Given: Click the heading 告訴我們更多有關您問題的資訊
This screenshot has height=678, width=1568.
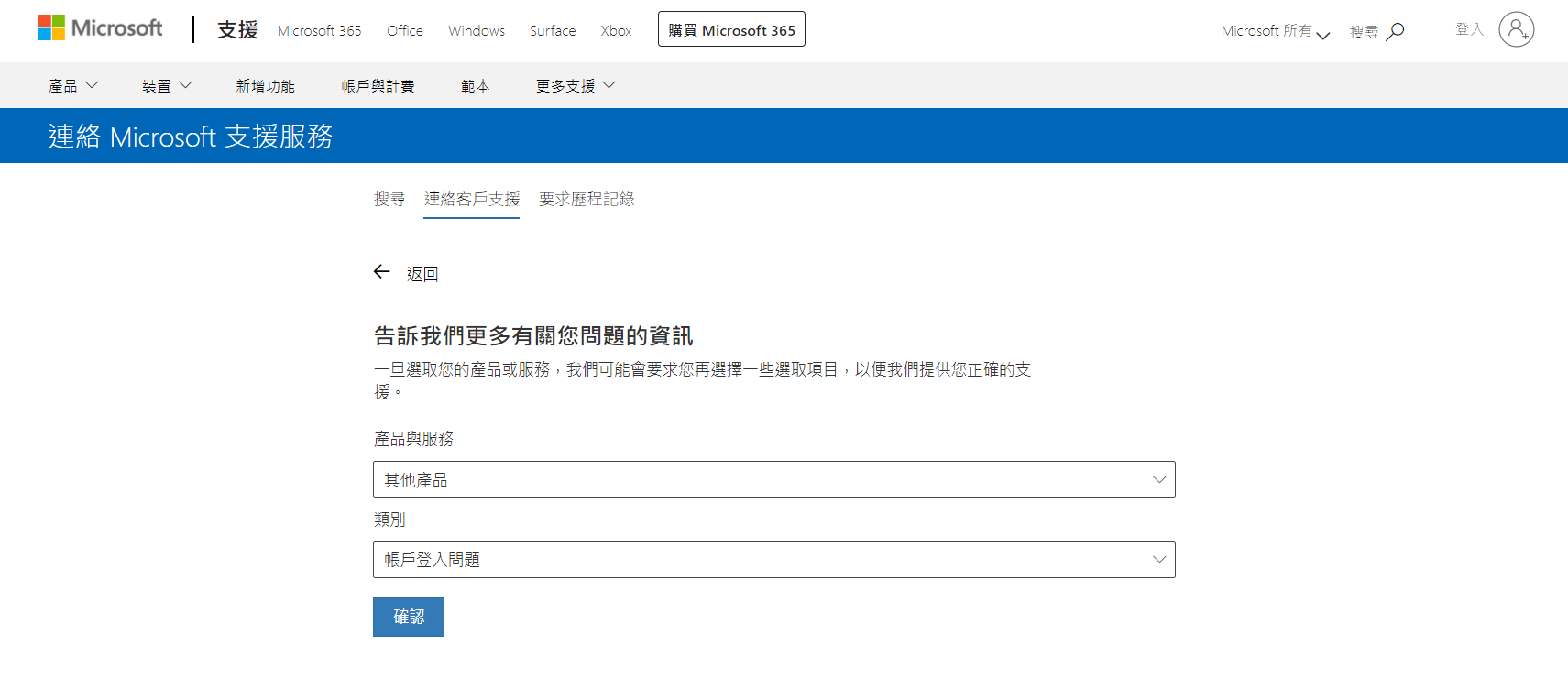Looking at the screenshot, I should click(533, 336).
